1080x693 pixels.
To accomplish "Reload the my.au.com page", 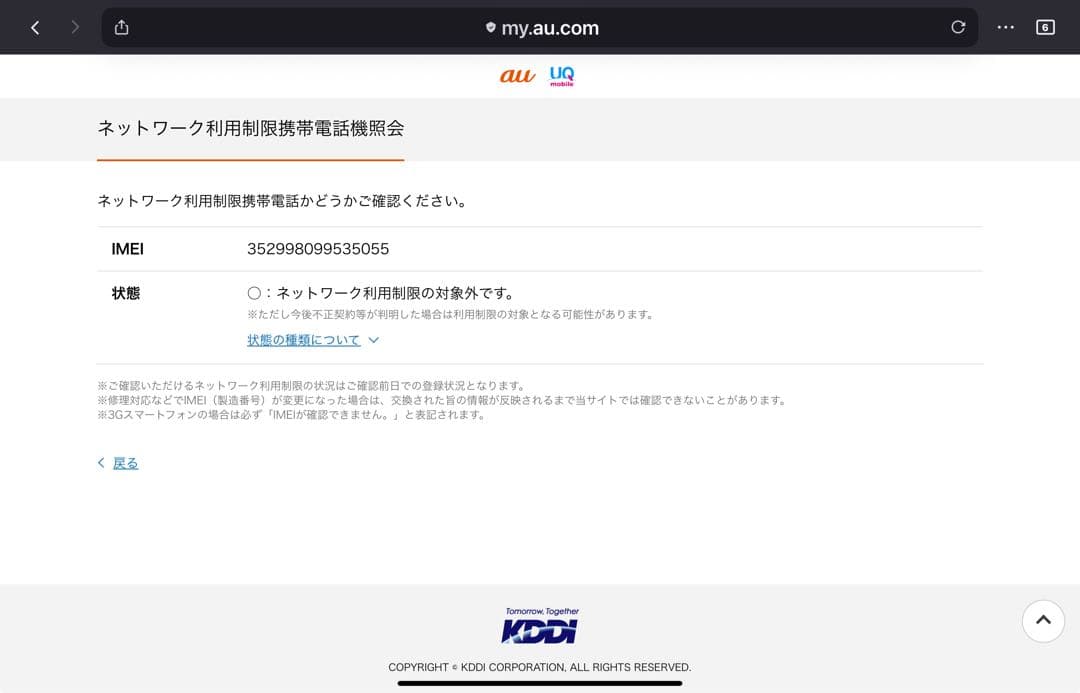I will coord(958,28).
